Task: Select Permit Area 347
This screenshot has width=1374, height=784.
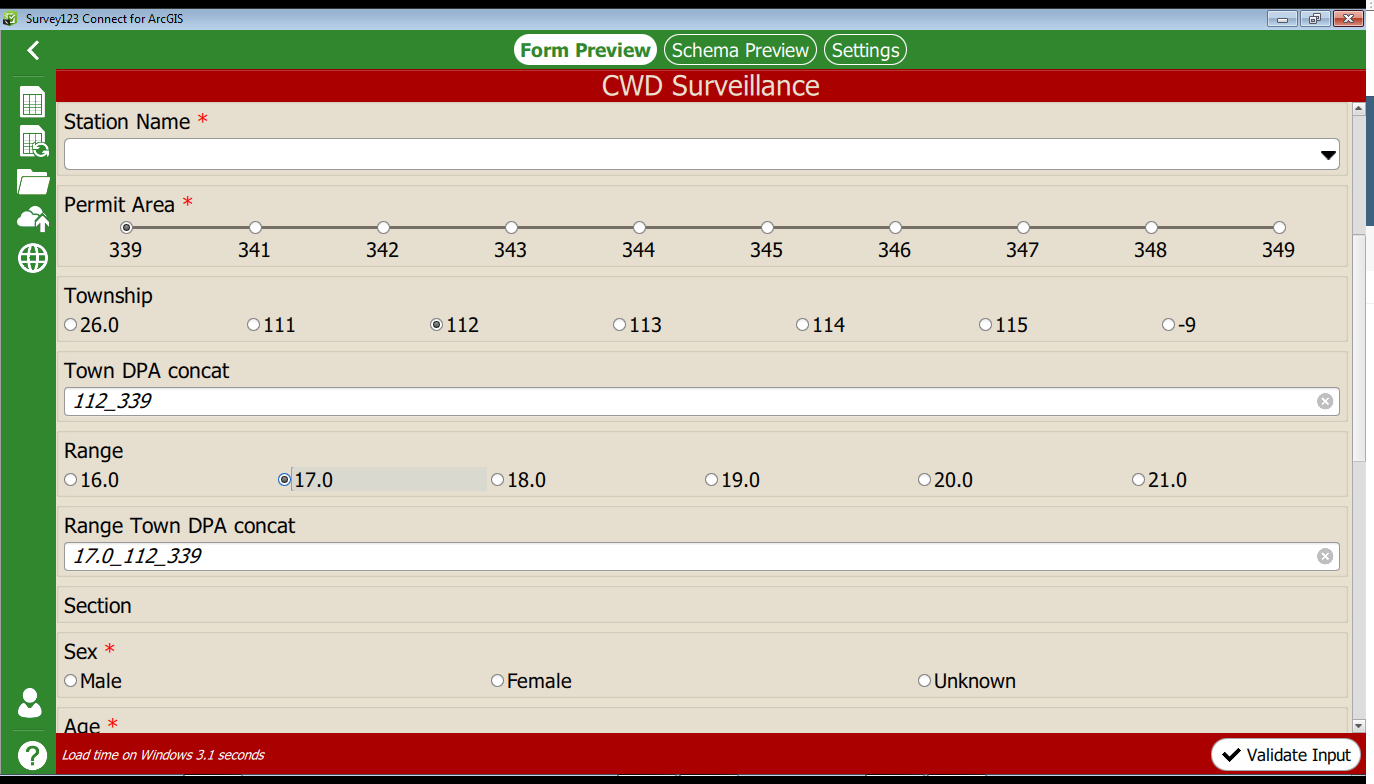Action: [x=1023, y=228]
